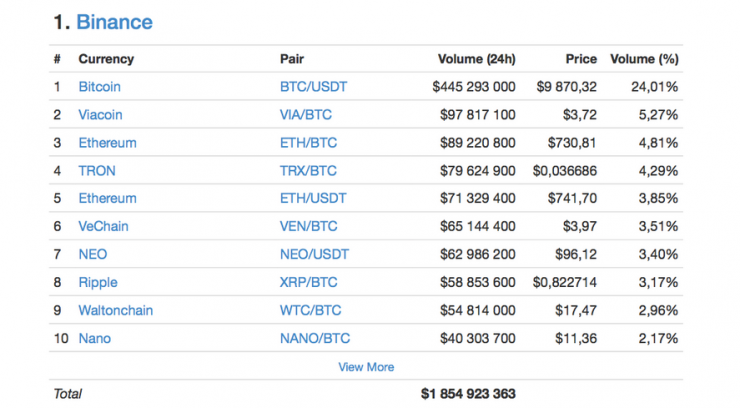740x408 pixels.
Task: Select Nano volume $40 303 700
Action: tap(478, 338)
